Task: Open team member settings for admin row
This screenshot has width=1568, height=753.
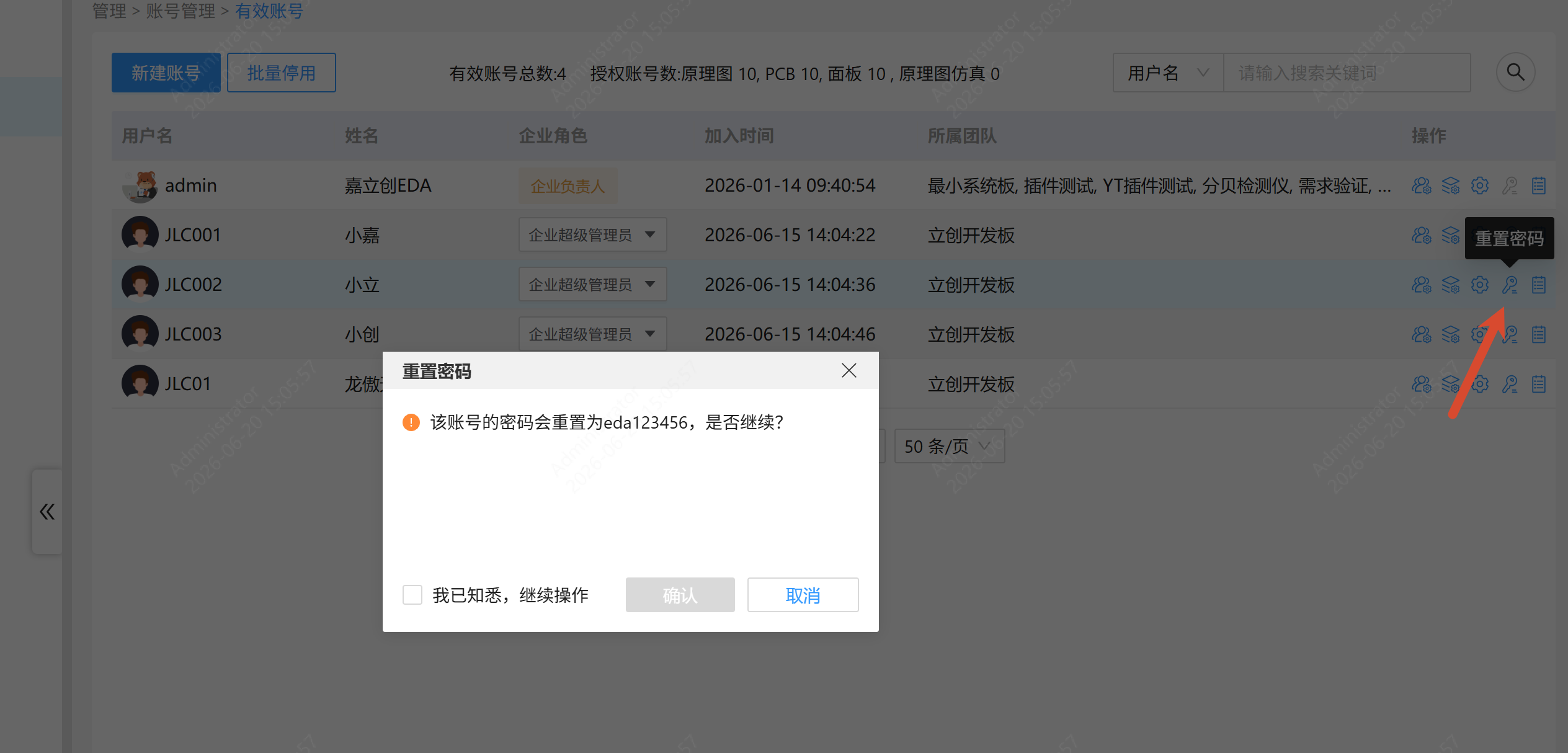Action: pos(1421,185)
